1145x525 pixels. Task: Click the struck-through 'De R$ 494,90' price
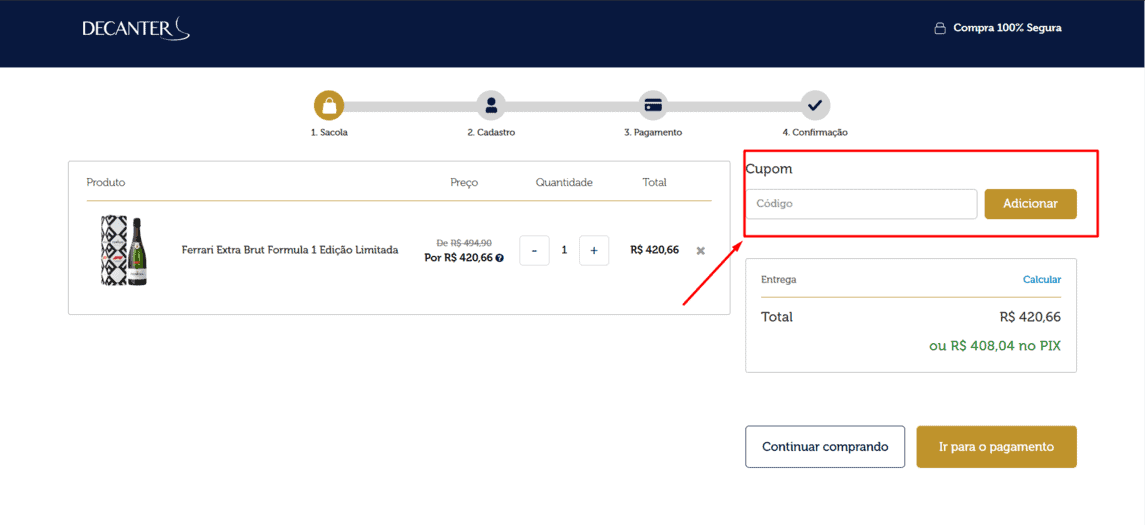464,243
